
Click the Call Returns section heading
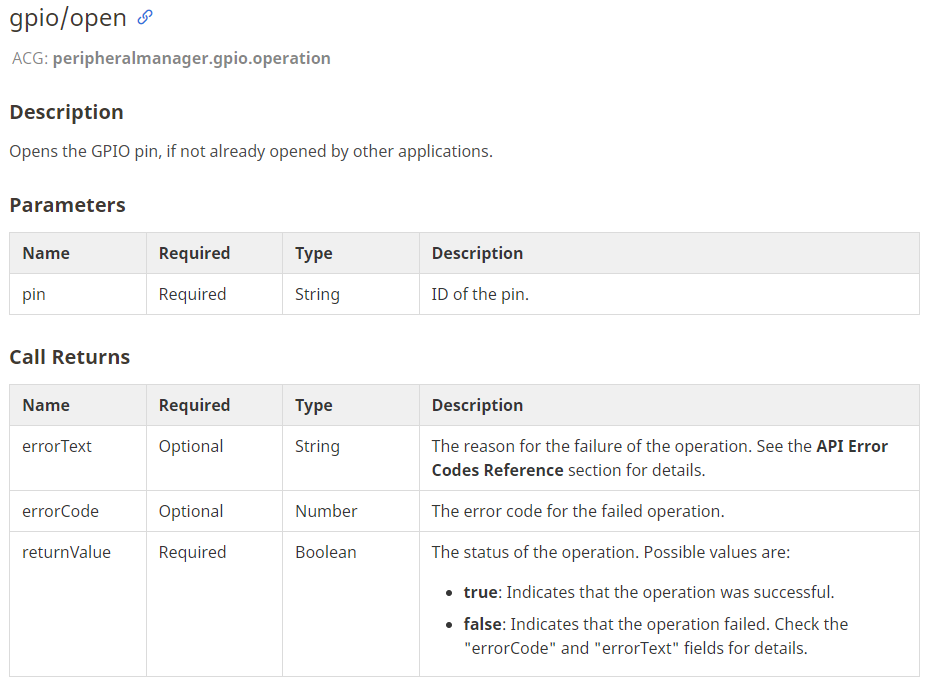70,357
